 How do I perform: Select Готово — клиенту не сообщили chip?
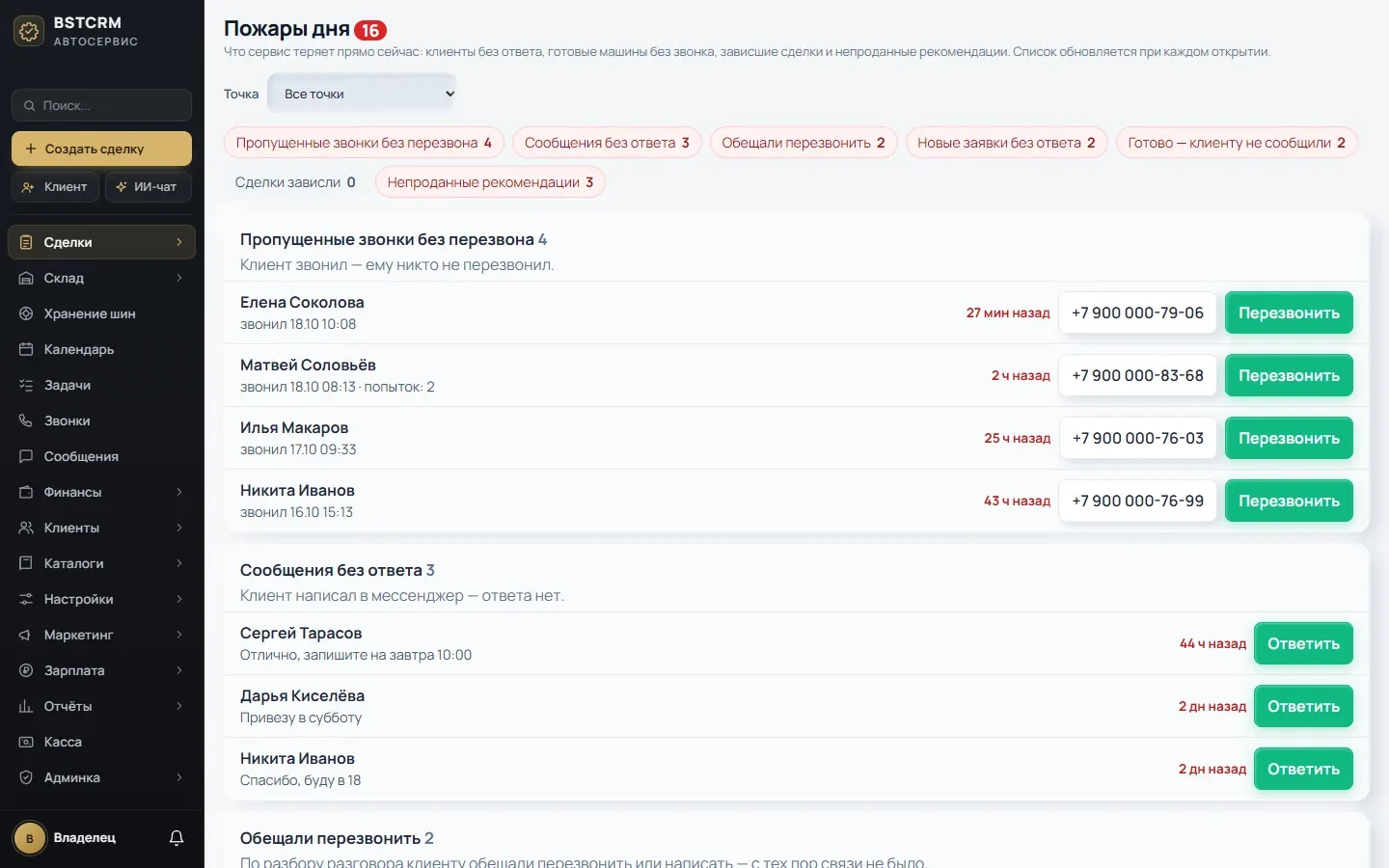pos(1237,143)
